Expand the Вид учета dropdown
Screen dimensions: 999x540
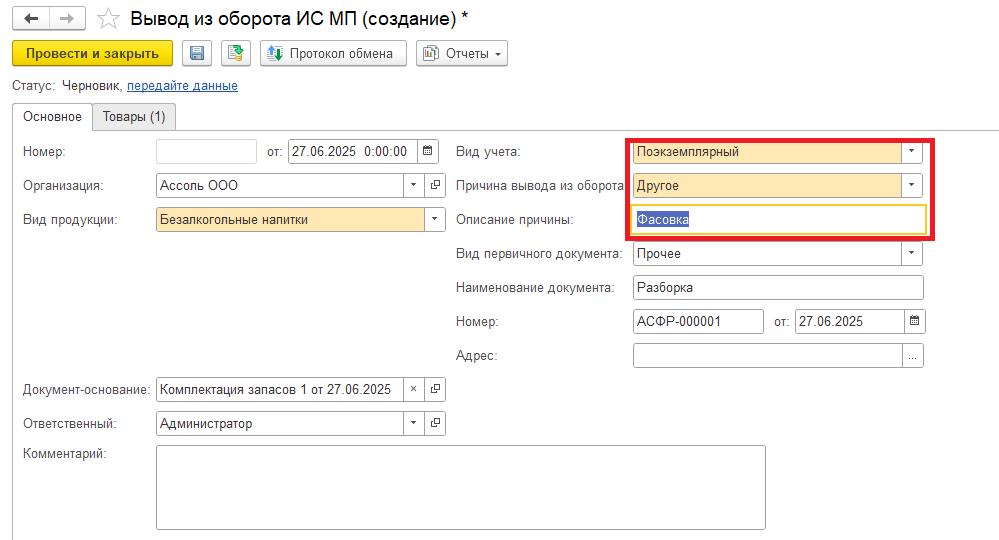pos(910,152)
